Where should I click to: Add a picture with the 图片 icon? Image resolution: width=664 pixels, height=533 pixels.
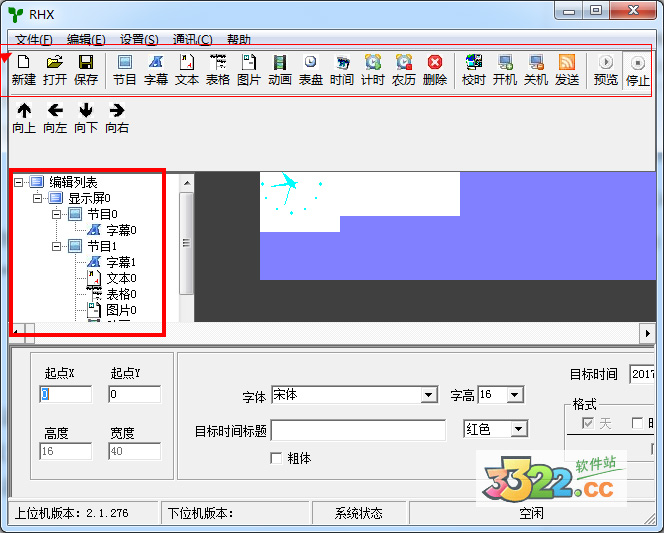tap(249, 70)
